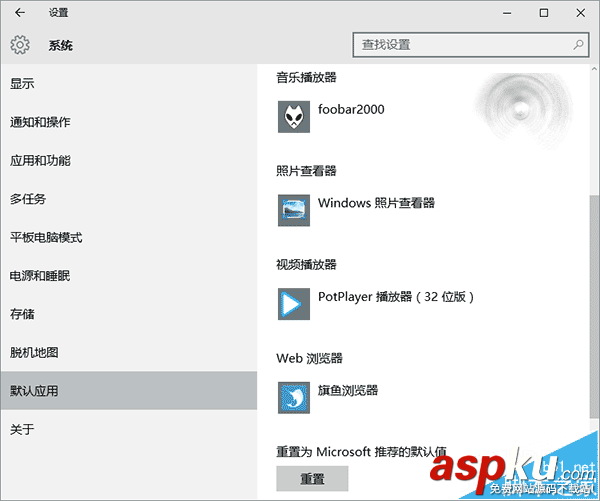Minimize the 设置 window
The image size is (600, 501).
[507, 13]
